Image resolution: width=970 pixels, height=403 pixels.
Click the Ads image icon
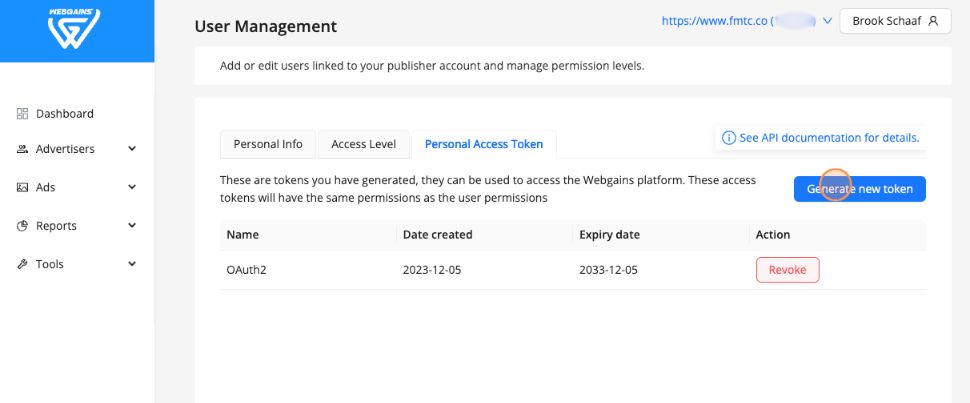[22, 187]
